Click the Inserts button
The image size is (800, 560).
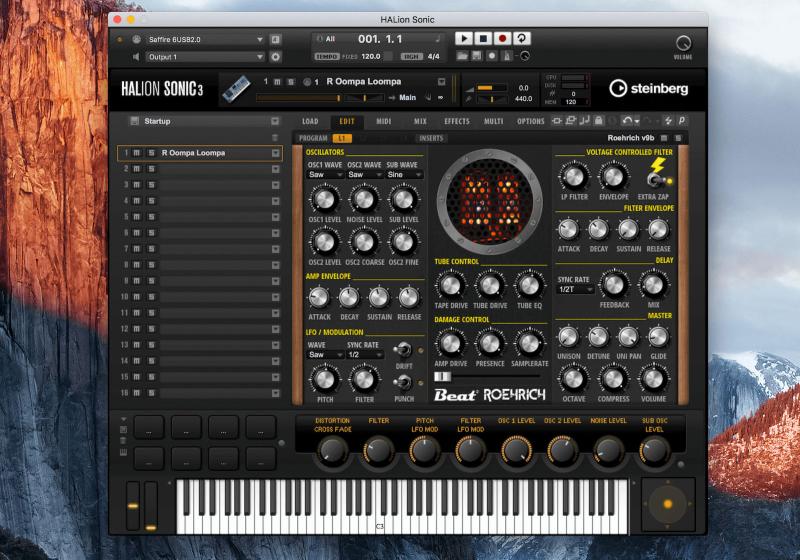coord(431,138)
